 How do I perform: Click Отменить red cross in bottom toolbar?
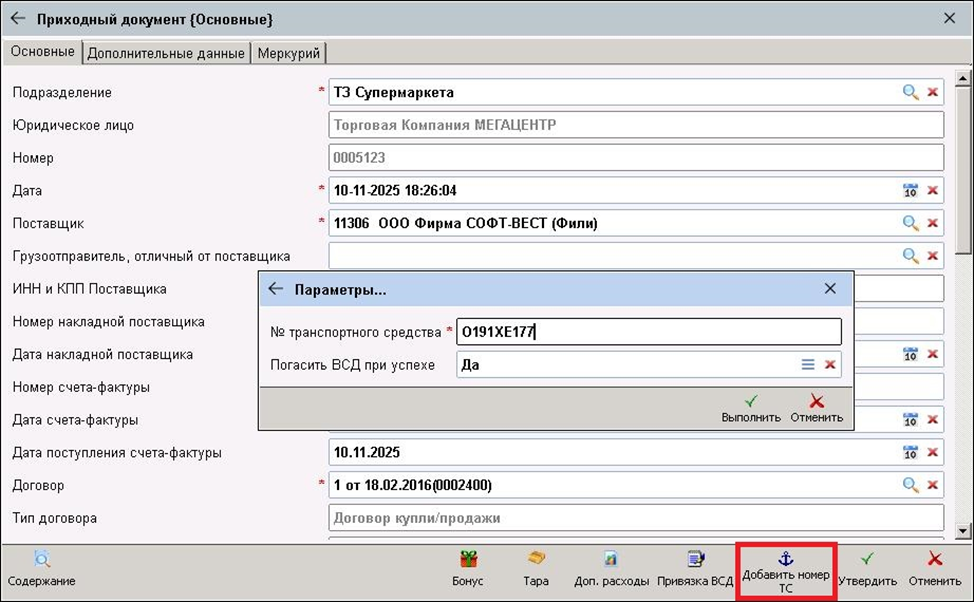[x=935, y=568]
